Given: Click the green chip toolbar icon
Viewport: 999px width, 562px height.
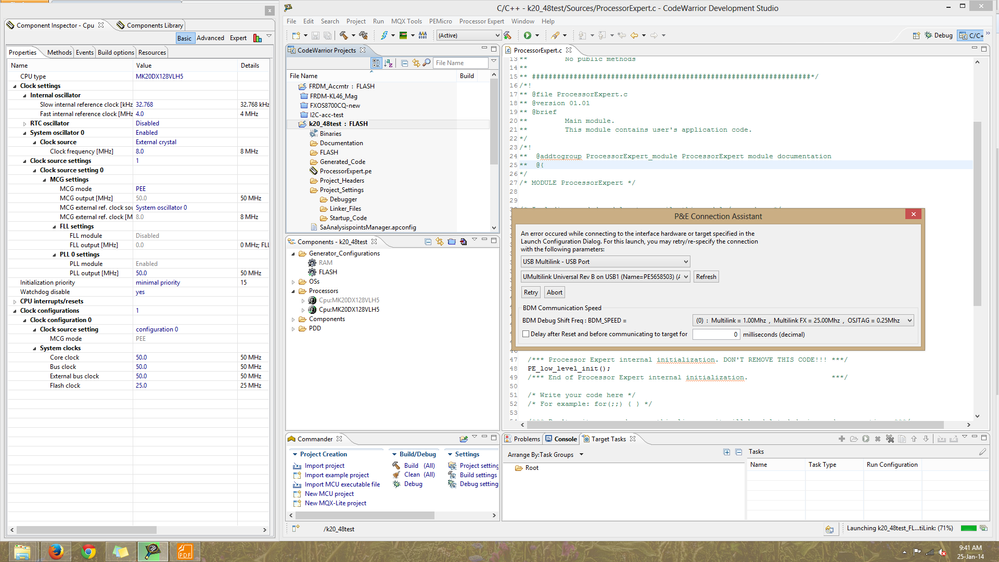Looking at the screenshot, I should (x=403, y=36).
